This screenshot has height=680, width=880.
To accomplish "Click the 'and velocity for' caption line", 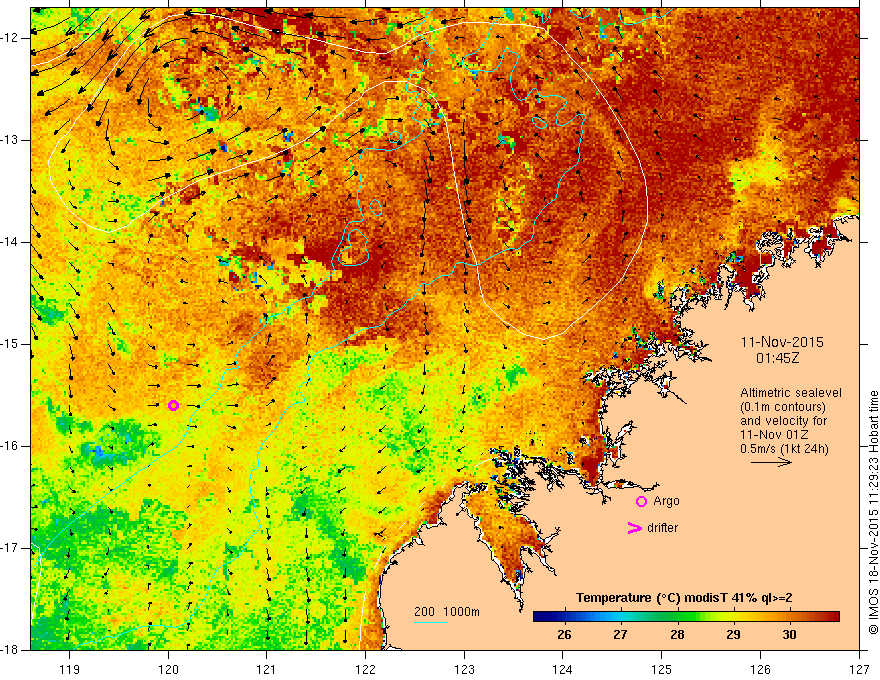I will [x=783, y=421].
